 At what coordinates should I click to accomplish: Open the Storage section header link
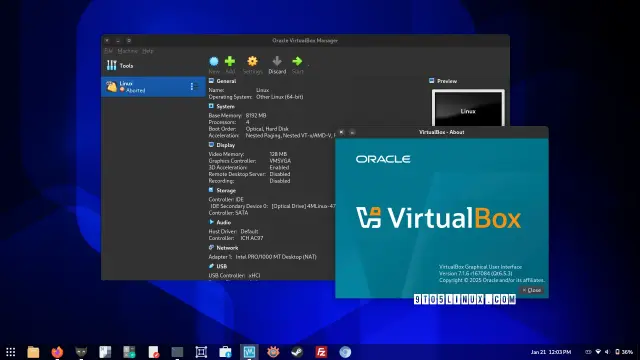click(x=226, y=191)
